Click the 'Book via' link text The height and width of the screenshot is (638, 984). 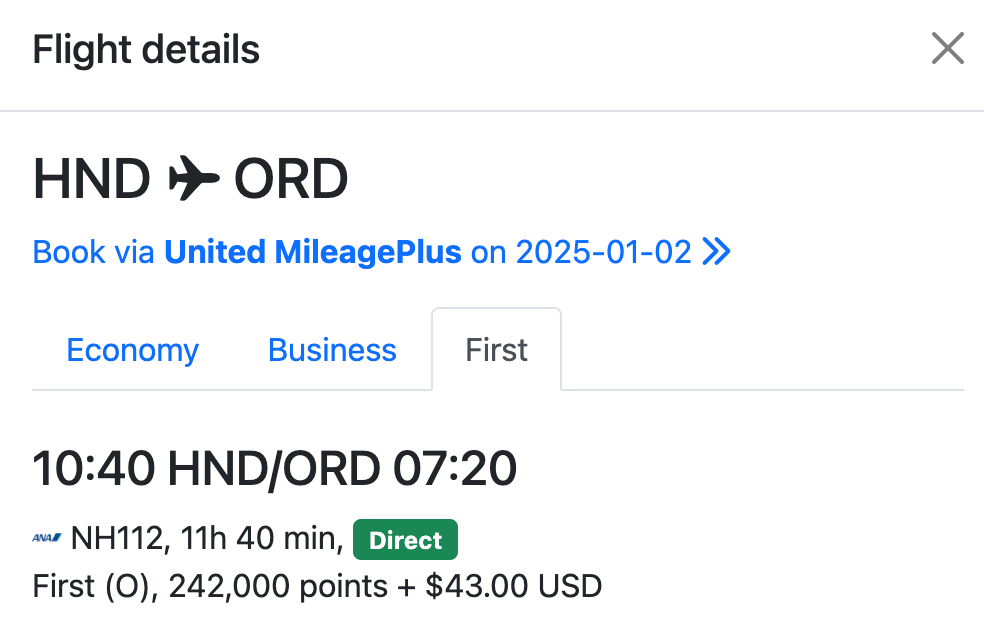coord(94,252)
